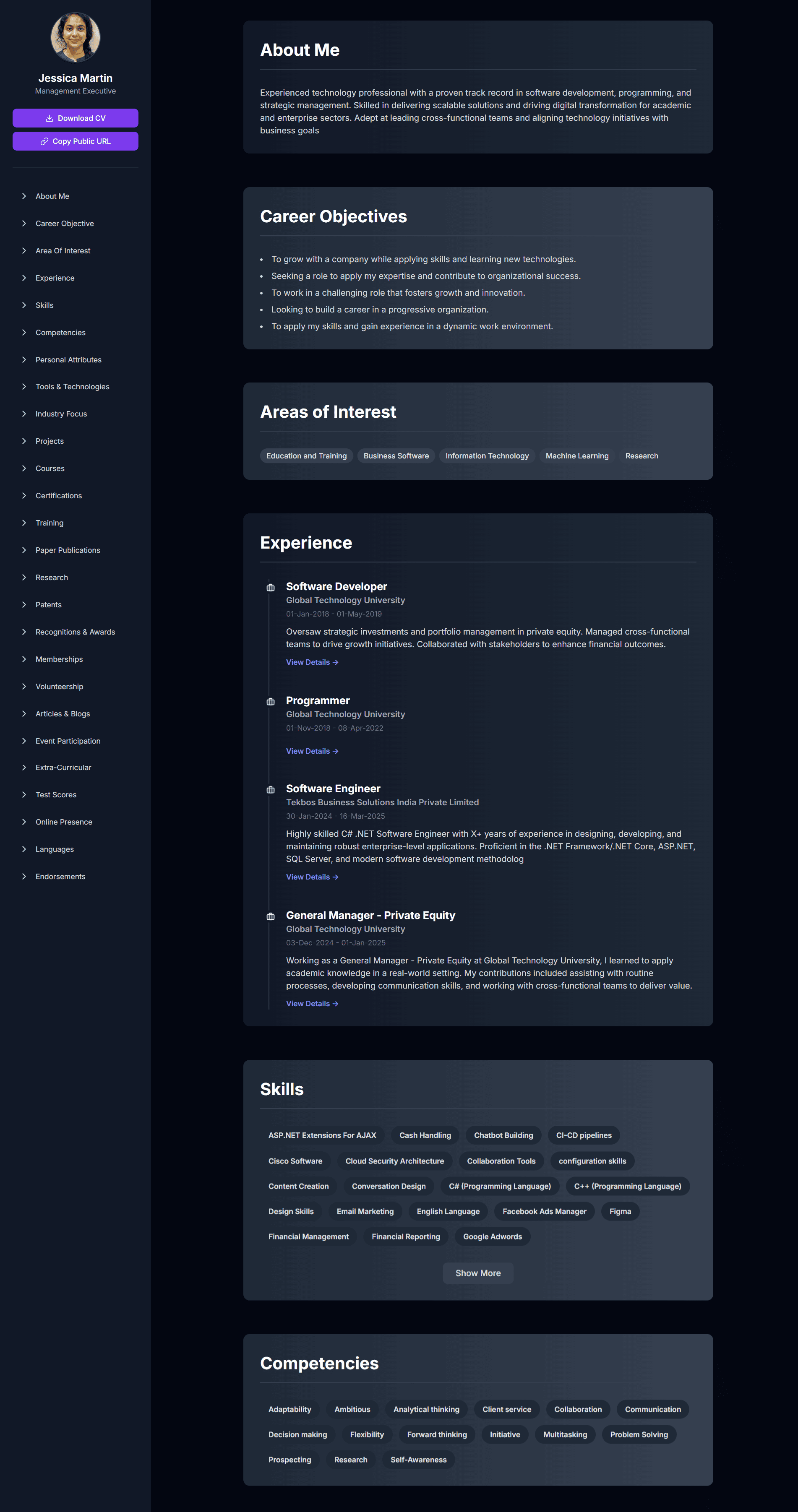Click the briefcase icon beside Software Engineer role
This screenshot has height=1512, width=798.
tap(270, 789)
